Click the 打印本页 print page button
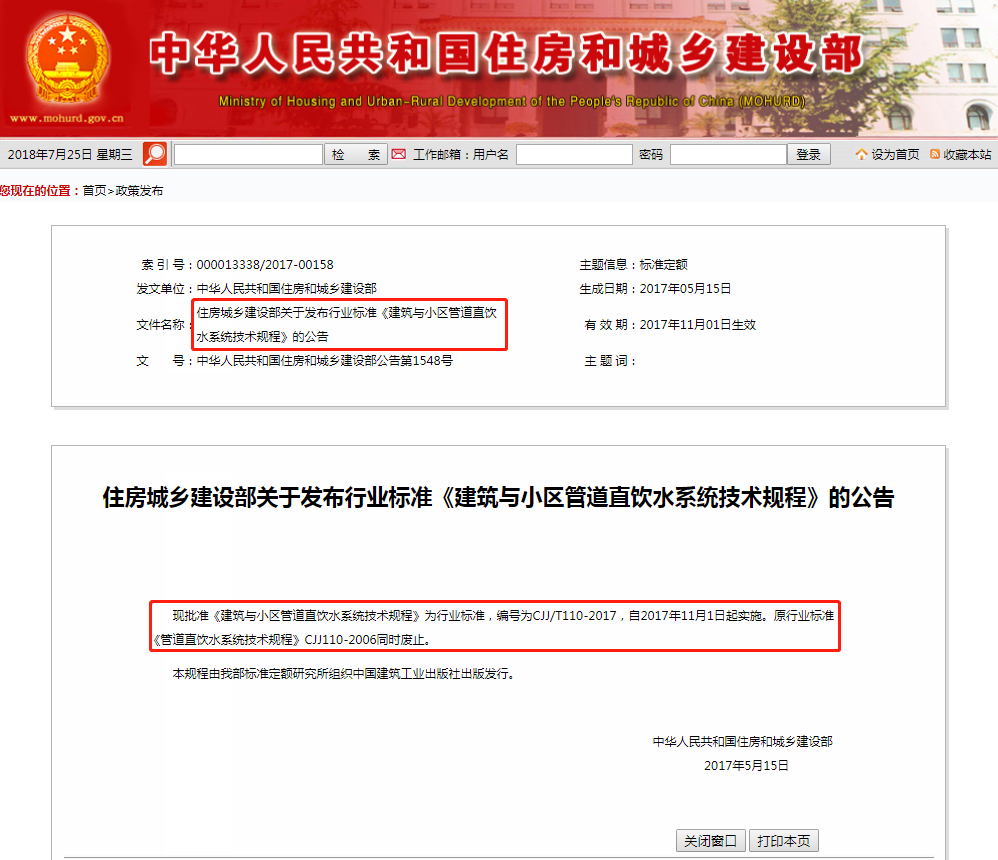Image resolution: width=998 pixels, height=860 pixels. (784, 841)
